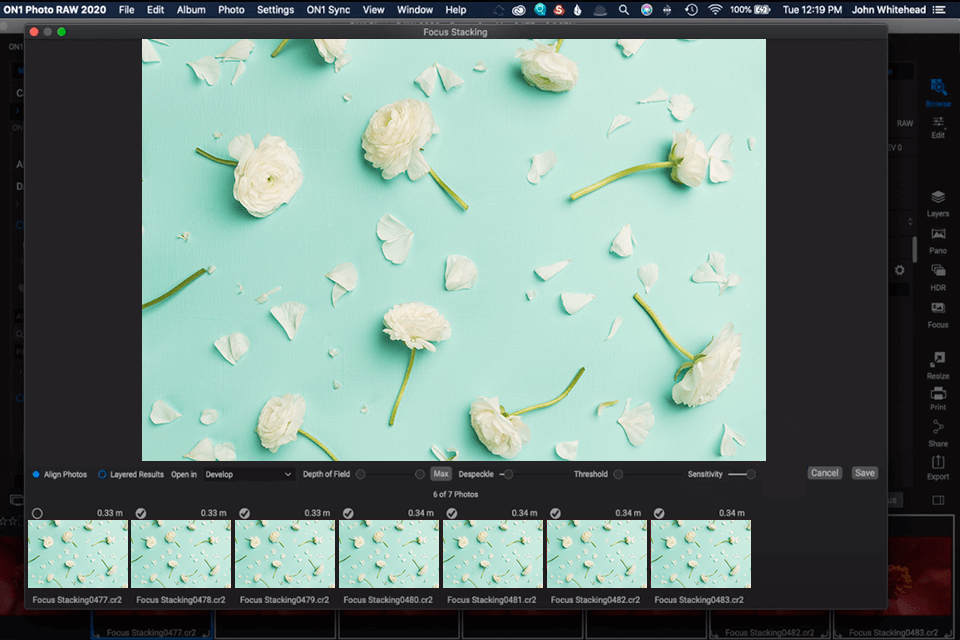Open the Album menu
This screenshot has height=640, width=960.
191,10
